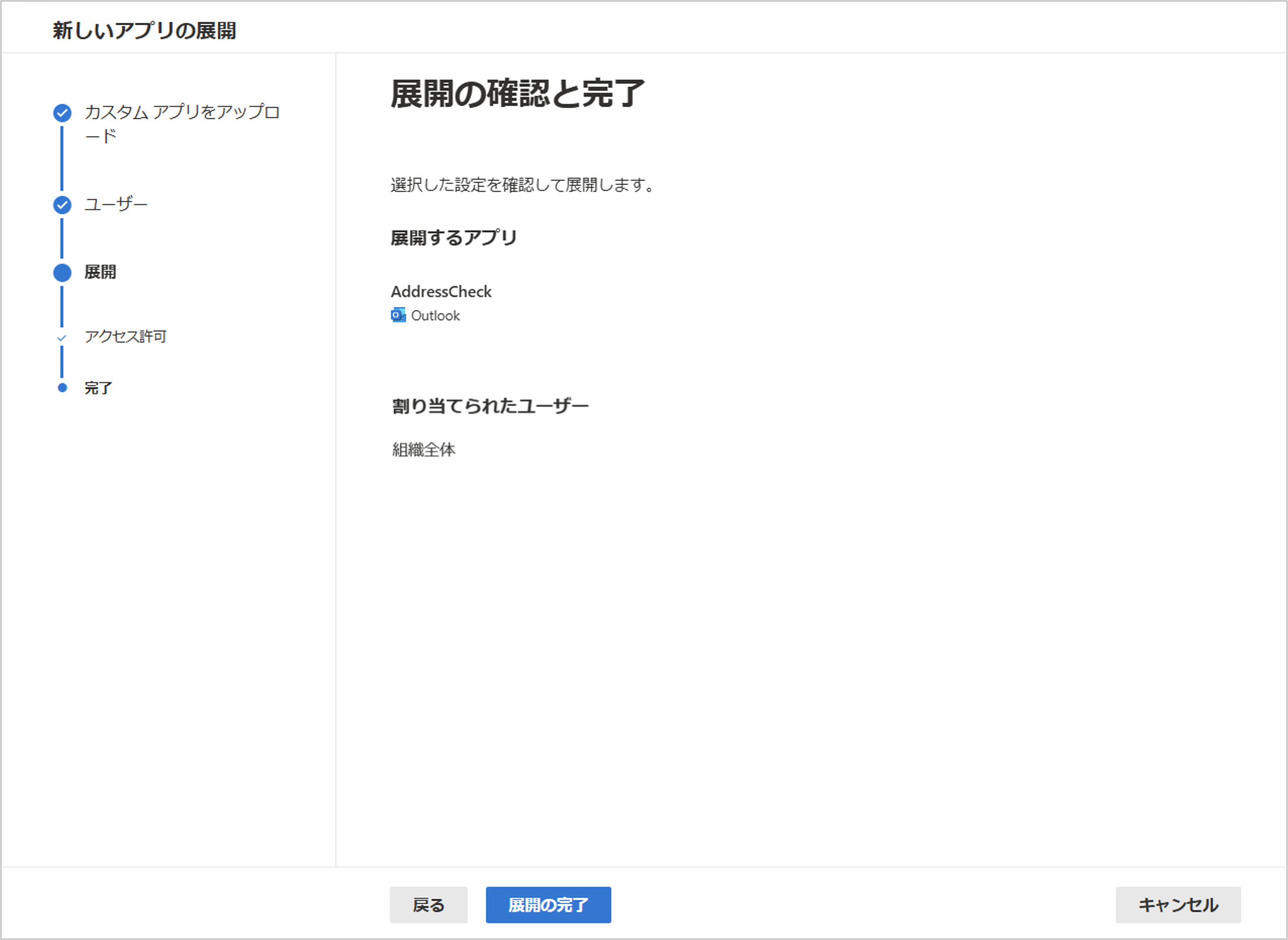The width and height of the screenshot is (1288, 940).
Task: Click the Outlook label text
Action: pos(435,315)
